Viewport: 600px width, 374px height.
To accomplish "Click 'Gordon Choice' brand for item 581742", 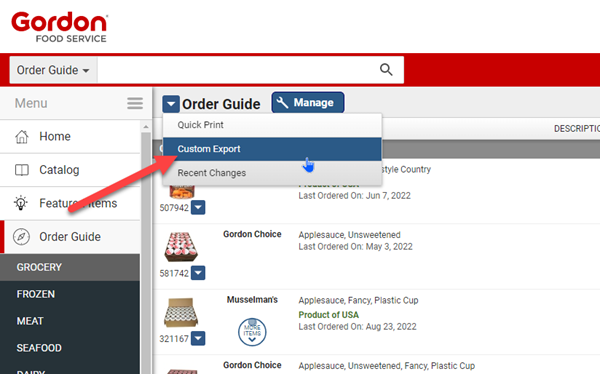I will [x=252, y=234].
